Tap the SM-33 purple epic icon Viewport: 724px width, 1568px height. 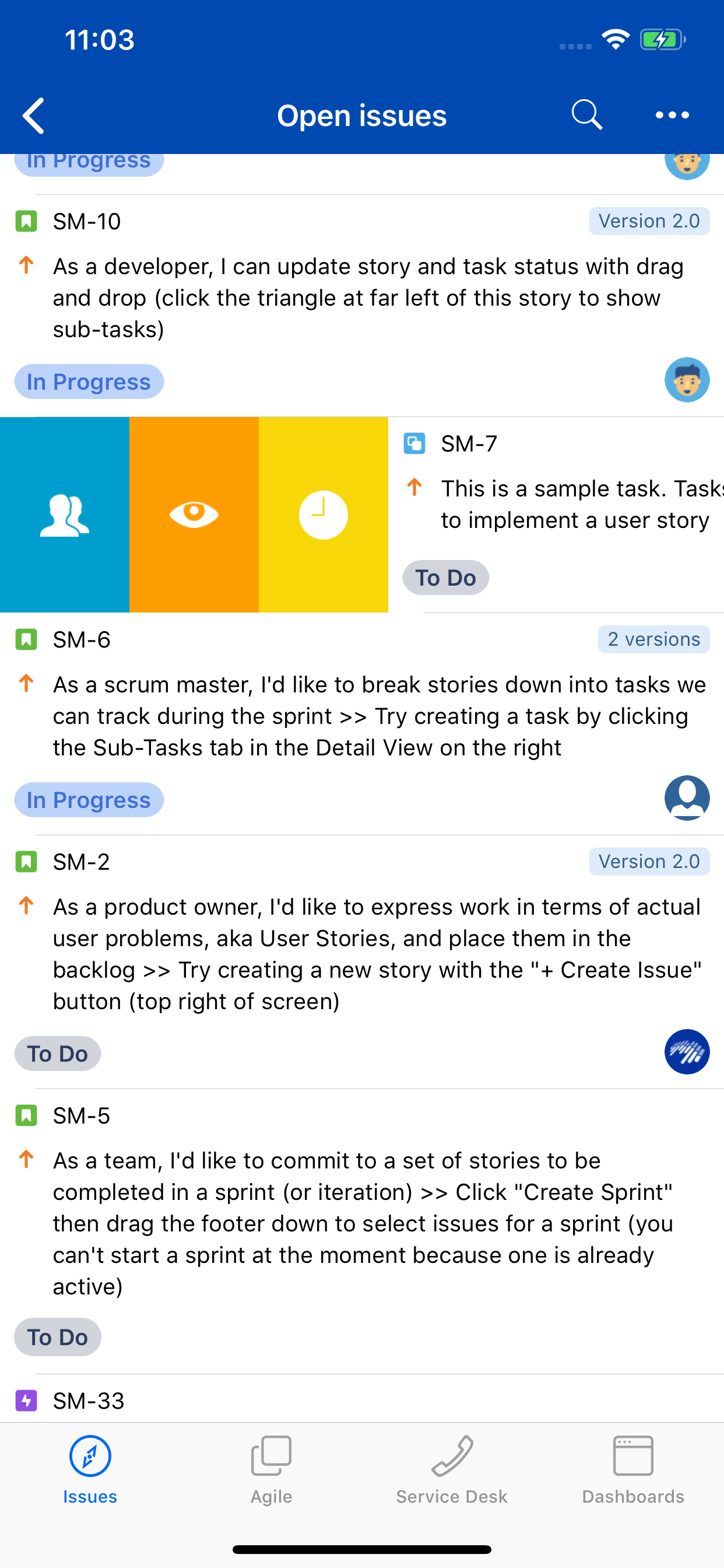[26, 1401]
